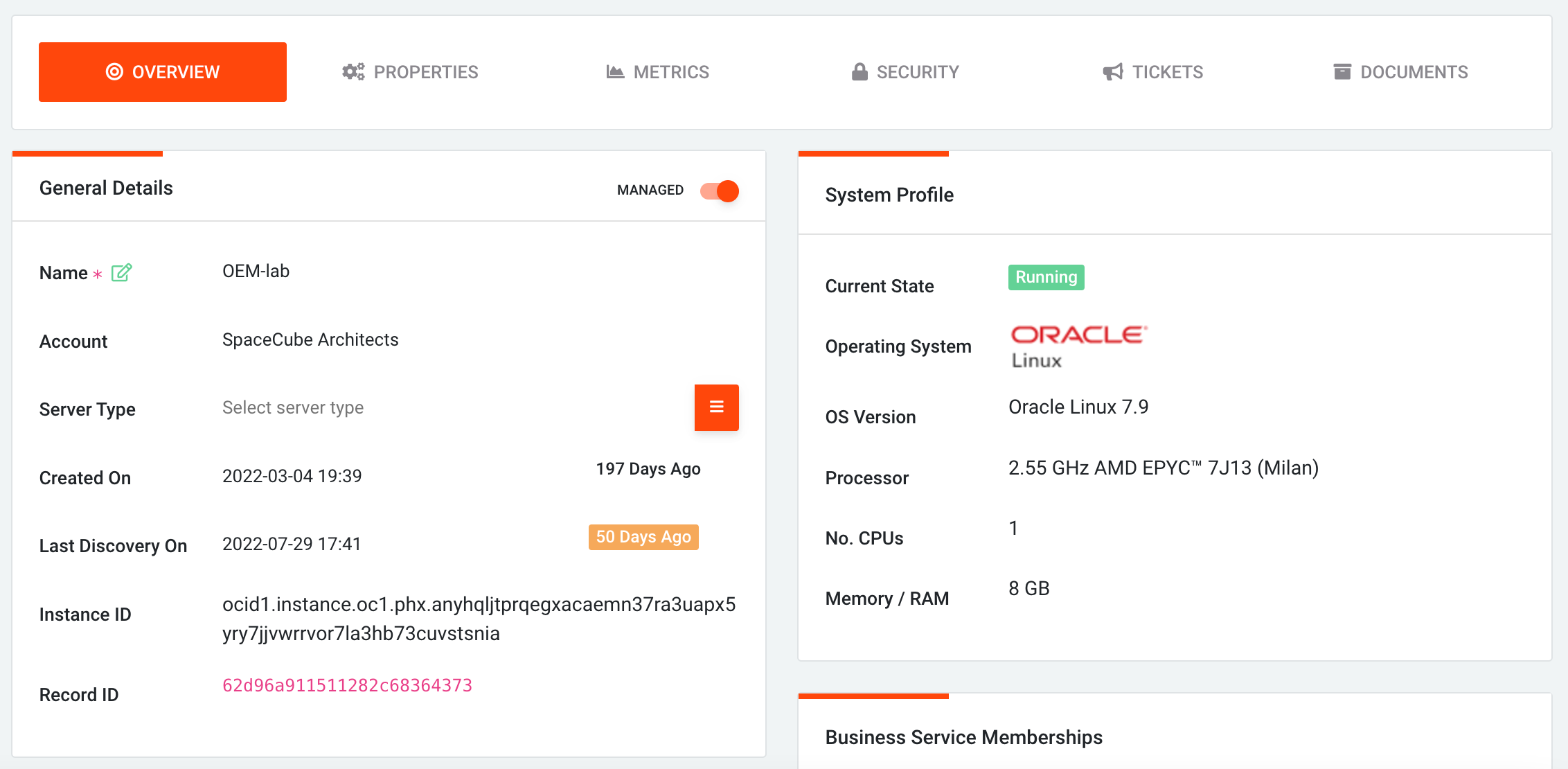
Task: Click the Running status badge
Action: 1046,277
